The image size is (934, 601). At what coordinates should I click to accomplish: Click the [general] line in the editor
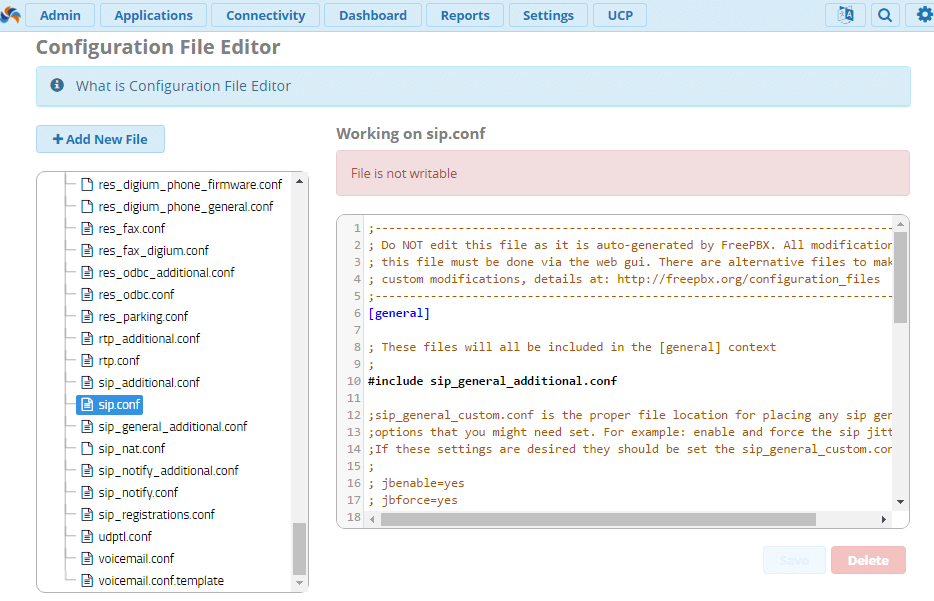point(398,313)
